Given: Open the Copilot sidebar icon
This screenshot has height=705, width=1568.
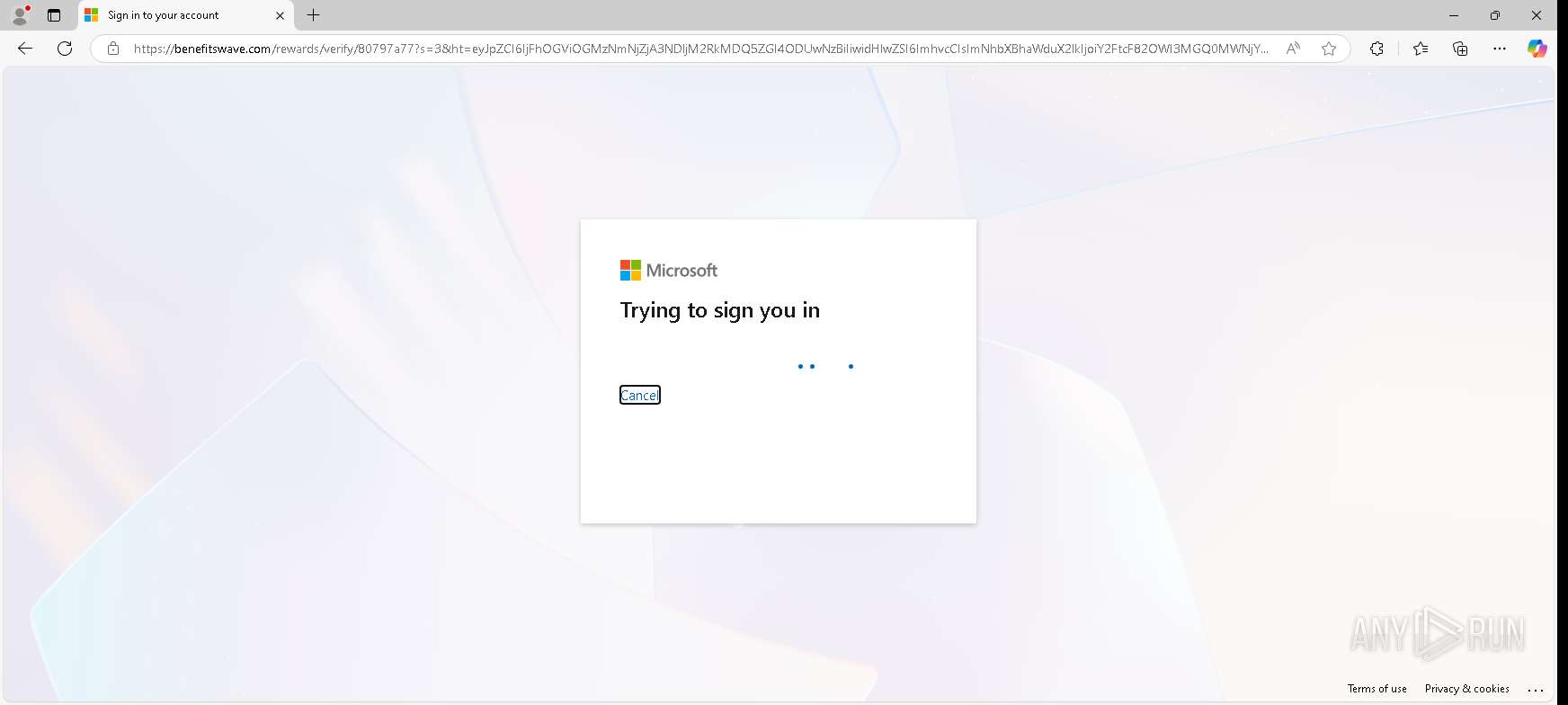Looking at the screenshot, I should pos(1537,49).
